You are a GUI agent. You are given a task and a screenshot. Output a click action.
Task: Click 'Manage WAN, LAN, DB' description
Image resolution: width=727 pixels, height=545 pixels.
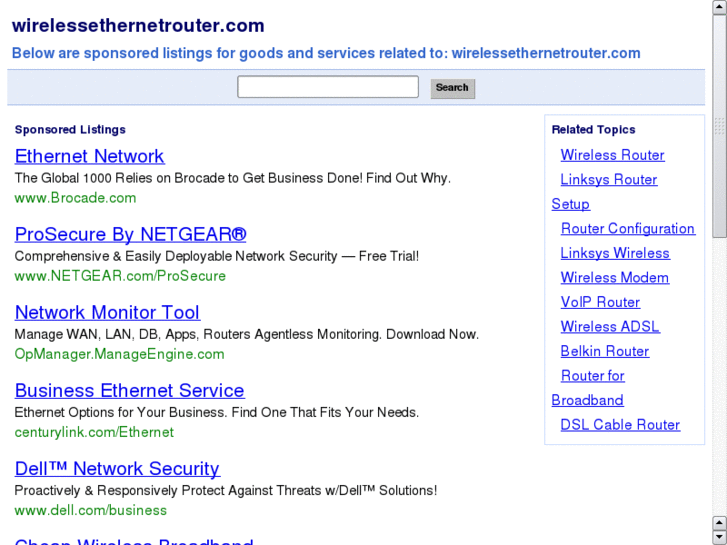247,334
